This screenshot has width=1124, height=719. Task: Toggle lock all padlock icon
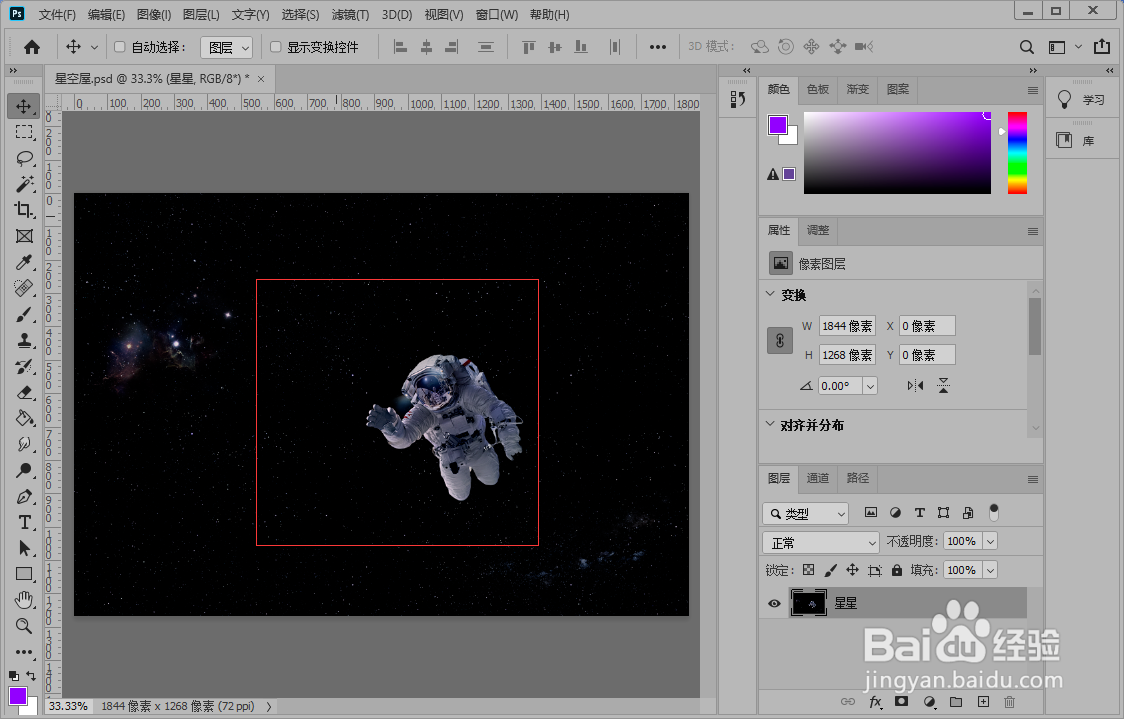coord(897,570)
